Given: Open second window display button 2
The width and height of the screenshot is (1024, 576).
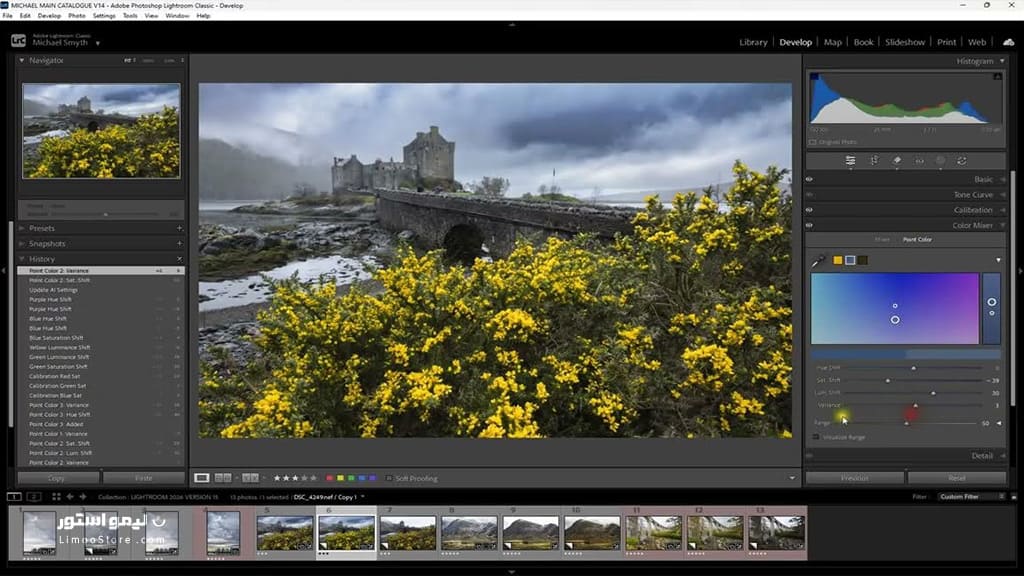Looking at the screenshot, I should (x=34, y=497).
